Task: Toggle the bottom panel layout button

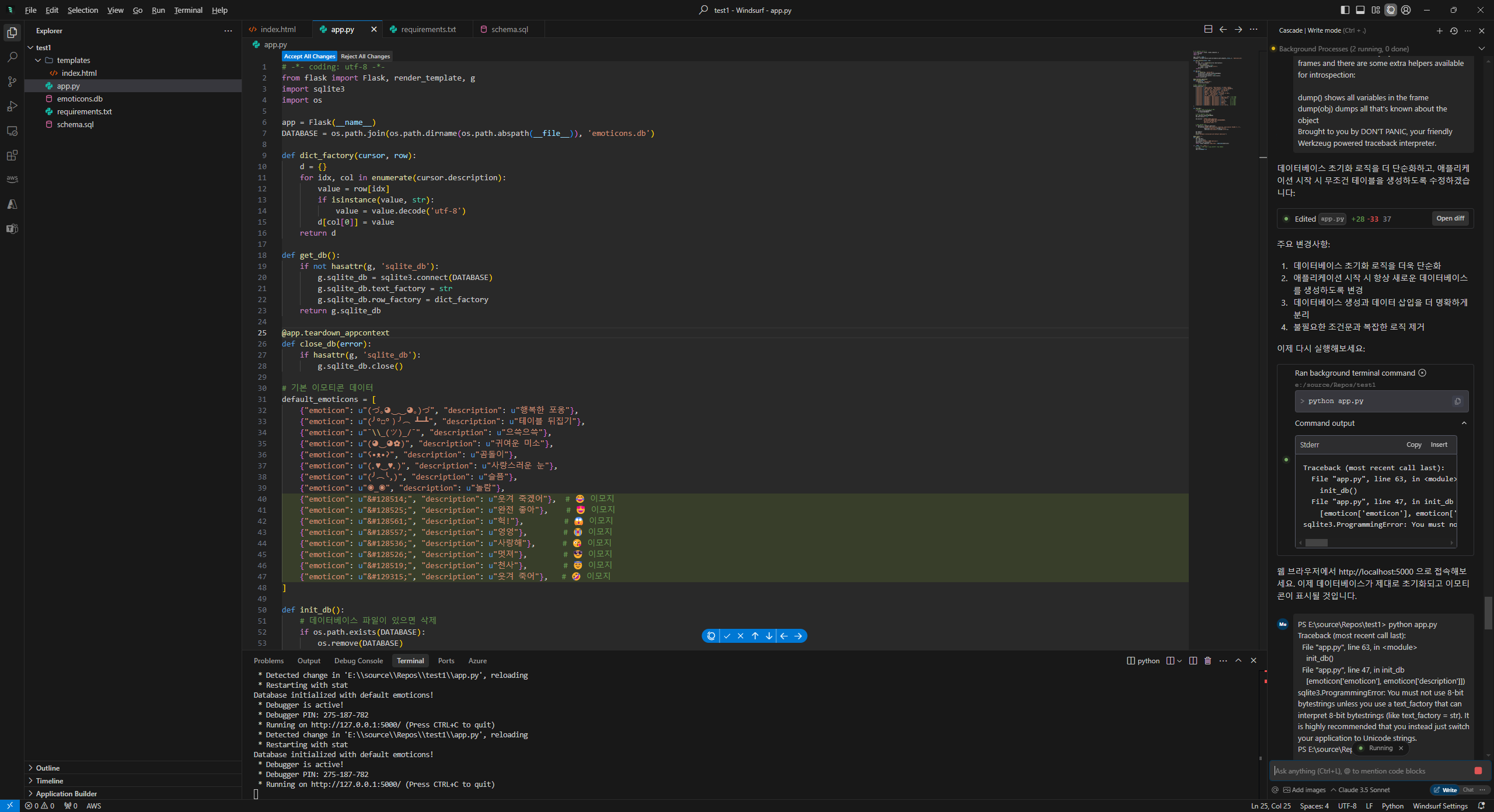Action: coord(1360,10)
